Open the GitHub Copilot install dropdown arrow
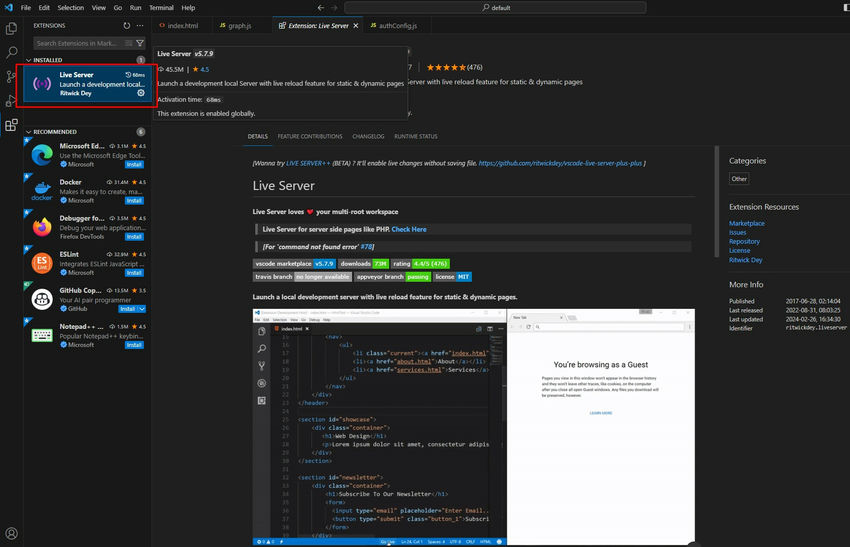The width and height of the screenshot is (850, 547). 142,309
